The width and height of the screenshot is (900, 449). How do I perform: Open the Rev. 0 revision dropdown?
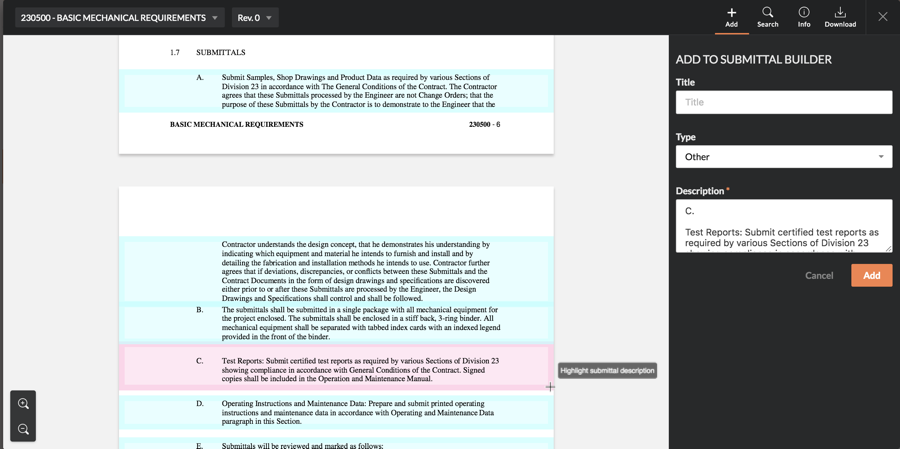tap(255, 18)
